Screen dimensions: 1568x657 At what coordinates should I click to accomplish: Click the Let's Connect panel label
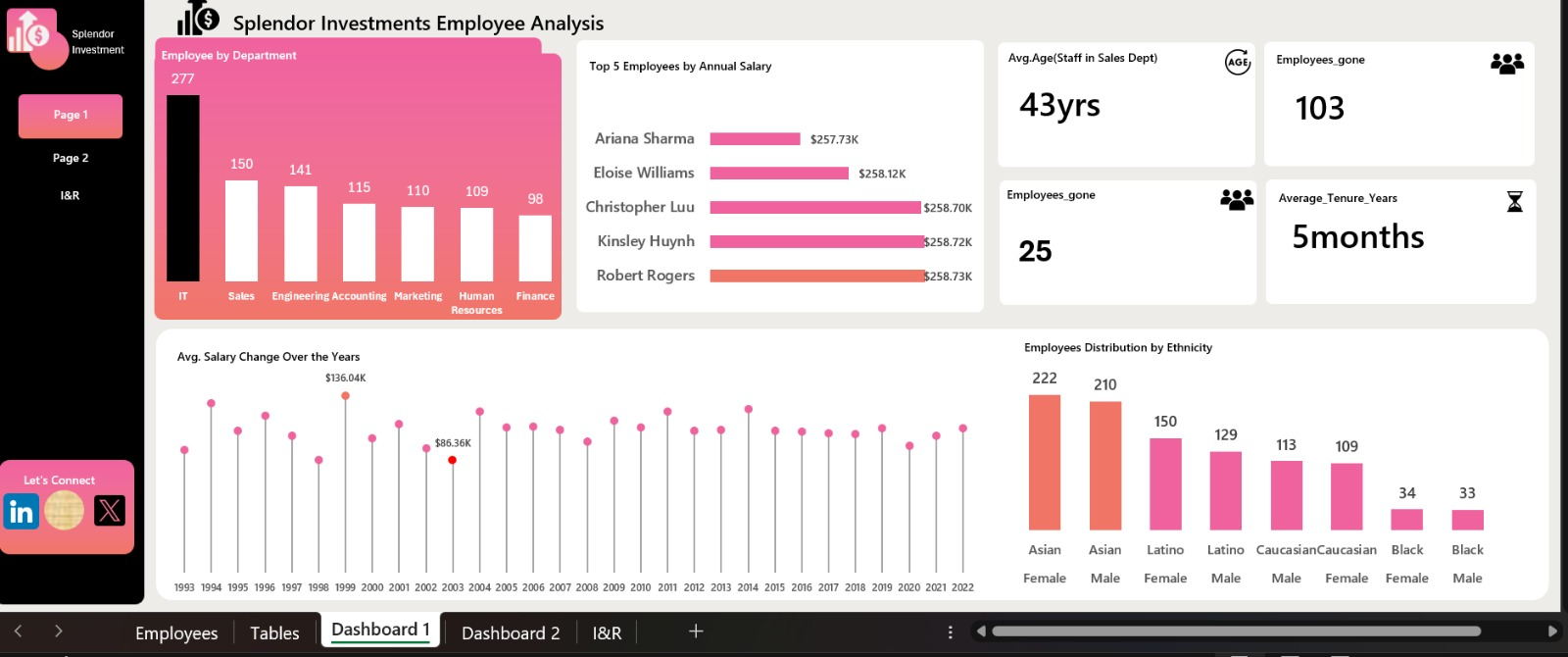pyautogui.click(x=59, y=480)
